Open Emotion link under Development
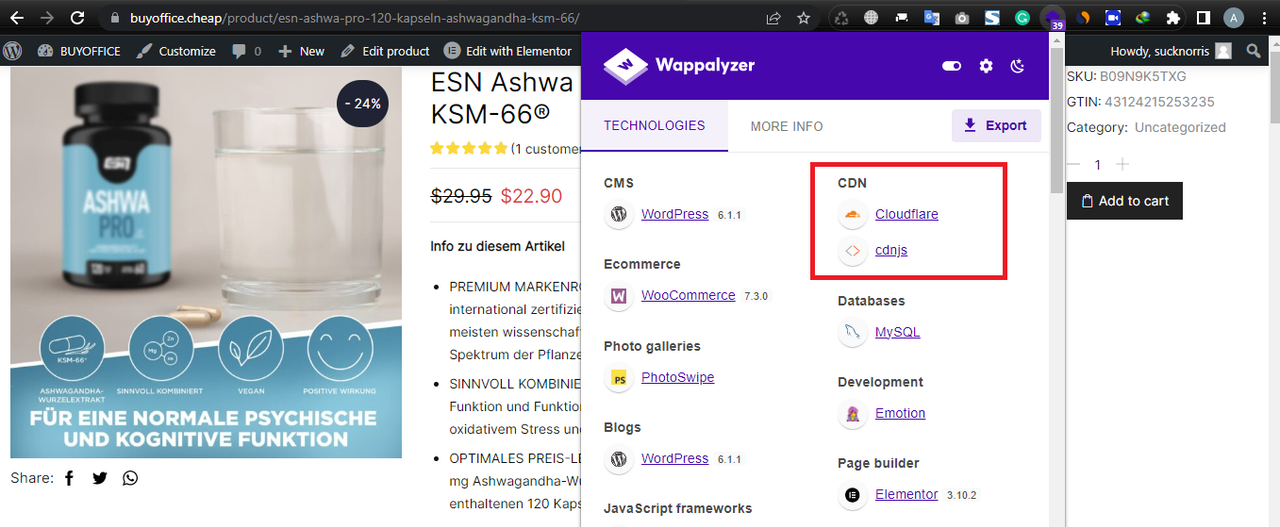 pyautogui.click(x=900, y=413)
